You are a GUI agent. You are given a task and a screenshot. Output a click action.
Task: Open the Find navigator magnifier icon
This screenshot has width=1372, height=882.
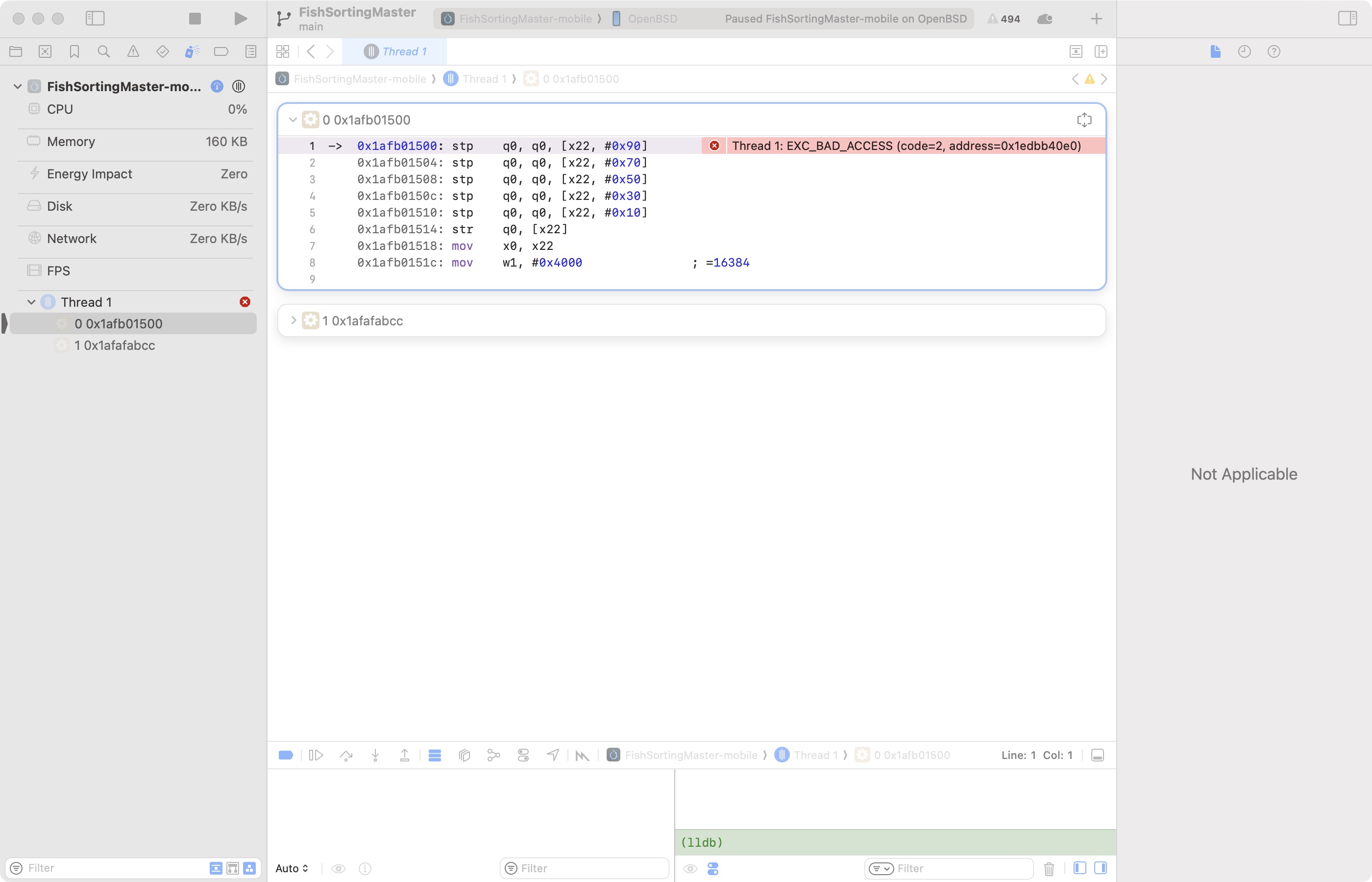(x=104, y=51)
